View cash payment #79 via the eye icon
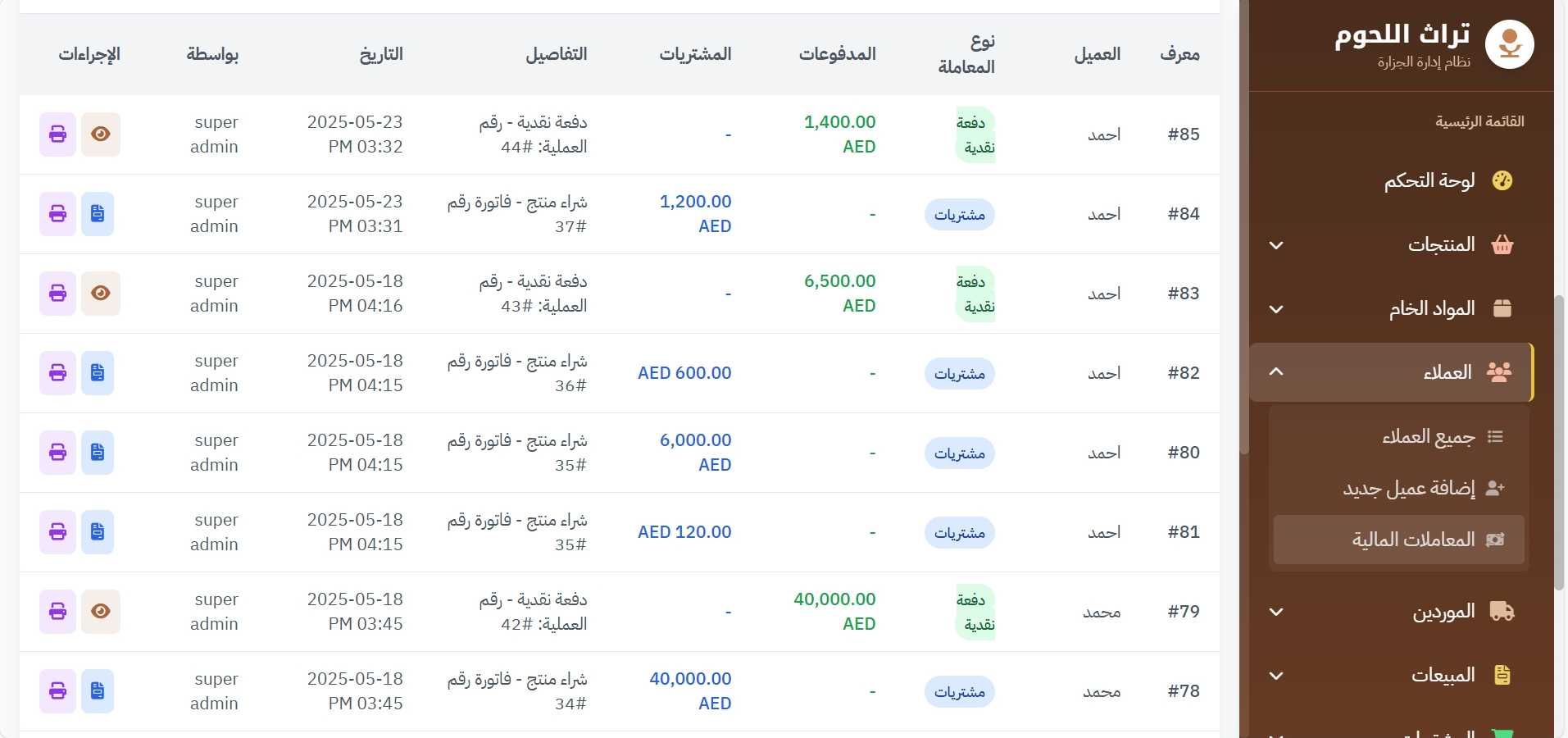This screenshot has height=738, width=1568. (x=101, y=612)
